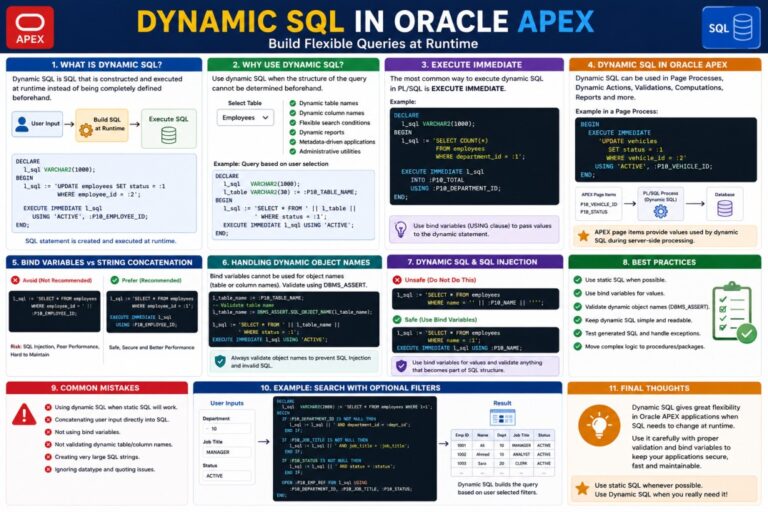Viewport: 768px width, 512px height.
Task: Click the red X Avoid (Not Recommended) icon
Action: click(x=15, y=280)
